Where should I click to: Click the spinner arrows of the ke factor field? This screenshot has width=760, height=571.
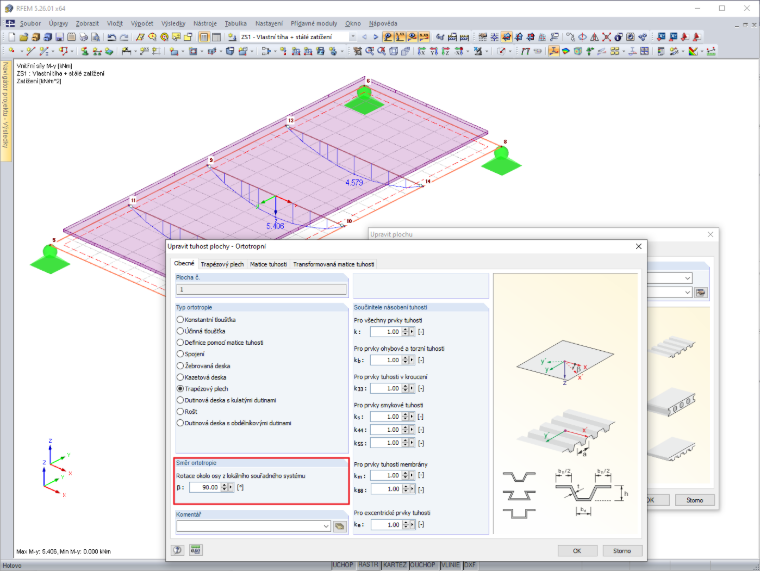pyautogui.click(x=405, y=525)
